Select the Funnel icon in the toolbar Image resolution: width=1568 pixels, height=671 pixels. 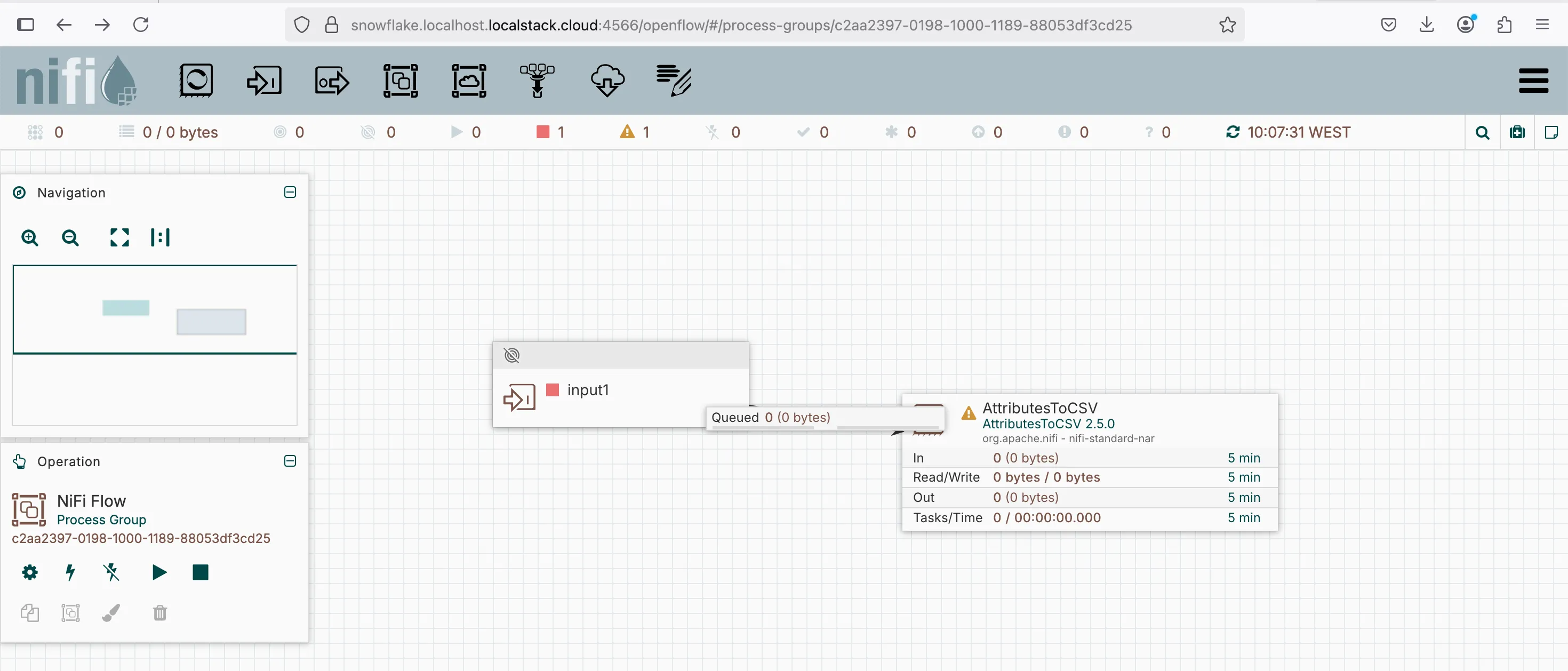pyautogui.click(x=538, y=80)
